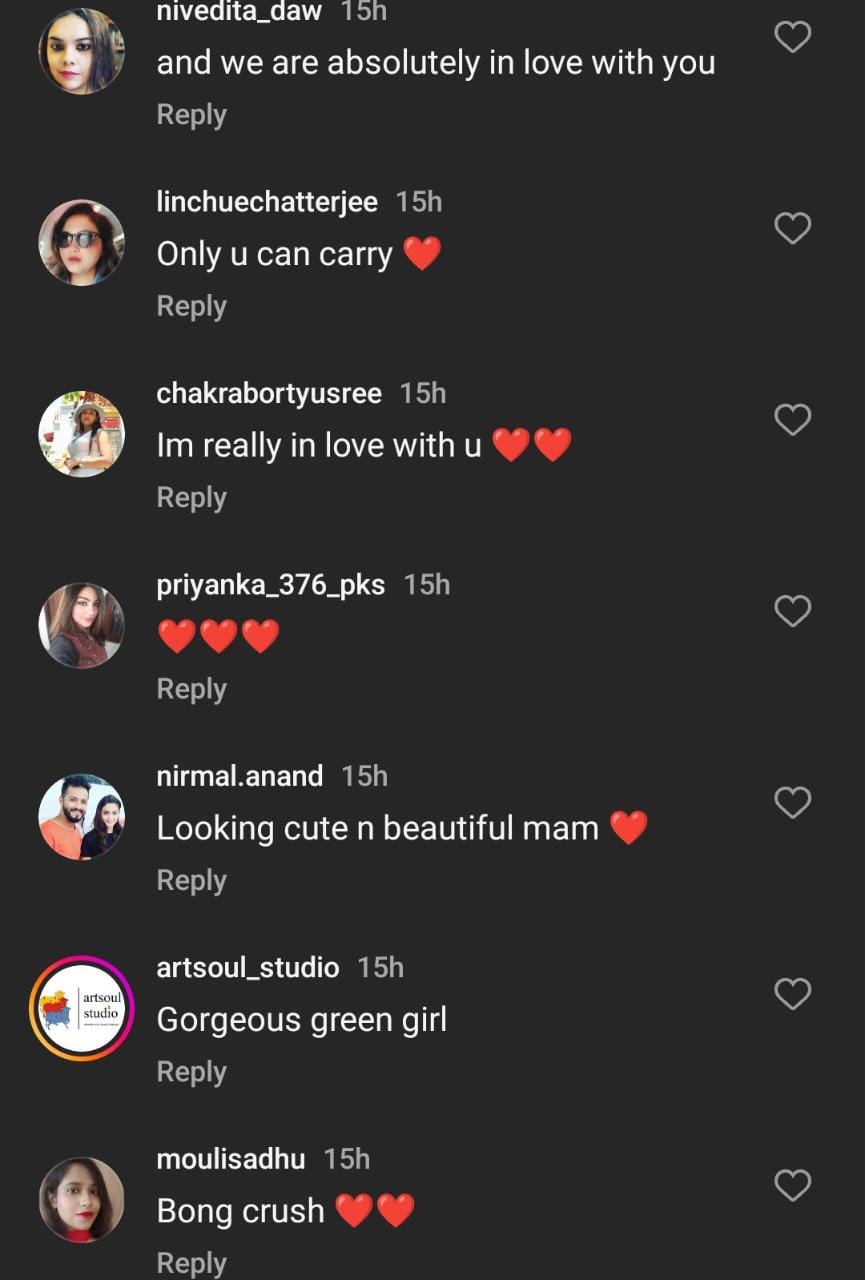Like nivedita_daw's comment with heart icon
Viewport: 865px width, 1280px height.
pyautogui.click(x=793, y=37)
